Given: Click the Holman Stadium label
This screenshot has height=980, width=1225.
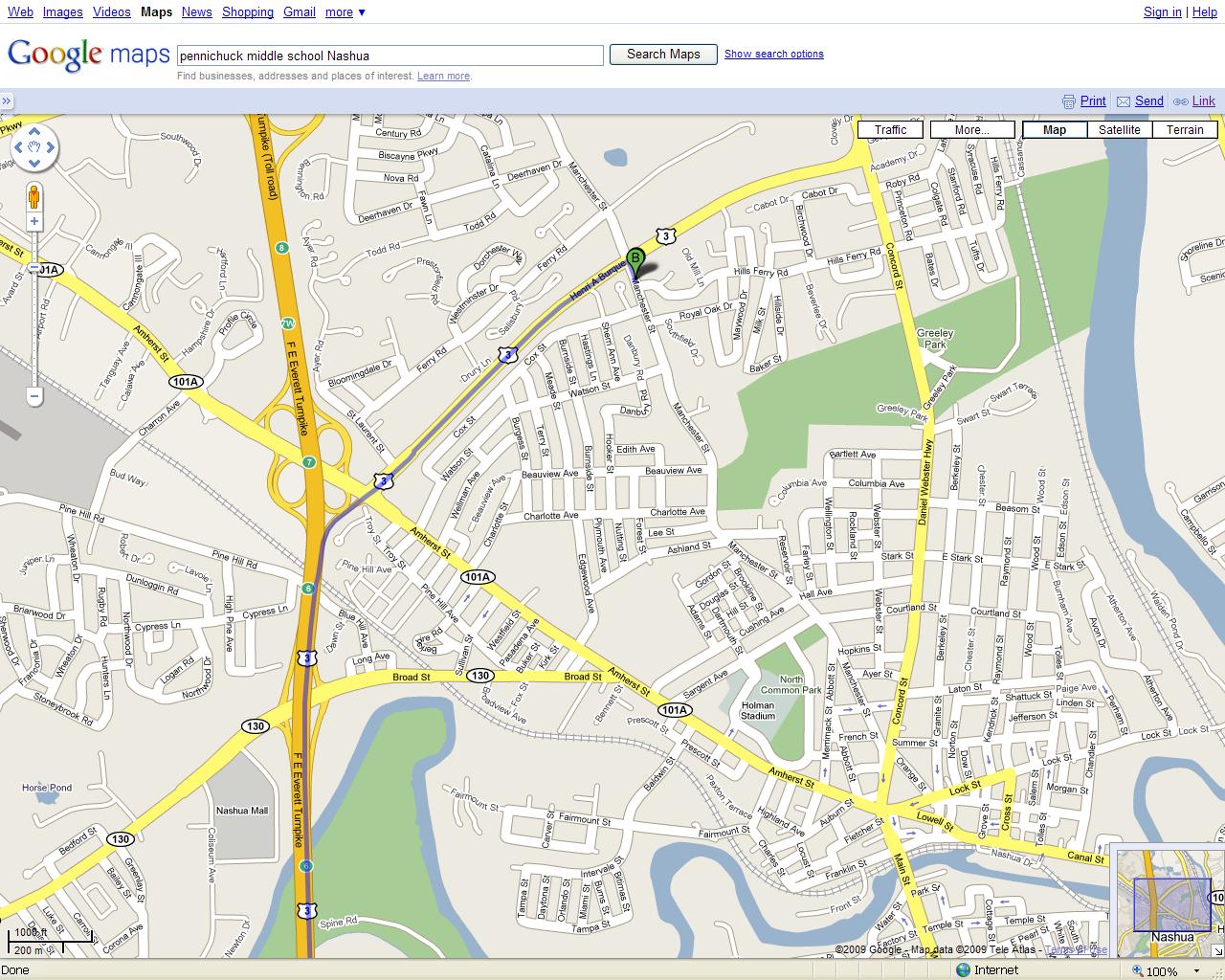Looking at the screenshot, I should click(758, 710).
